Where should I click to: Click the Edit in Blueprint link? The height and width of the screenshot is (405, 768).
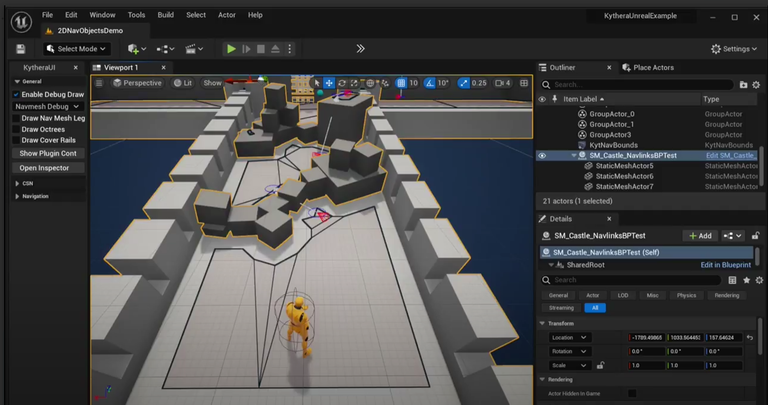[725, 264]
